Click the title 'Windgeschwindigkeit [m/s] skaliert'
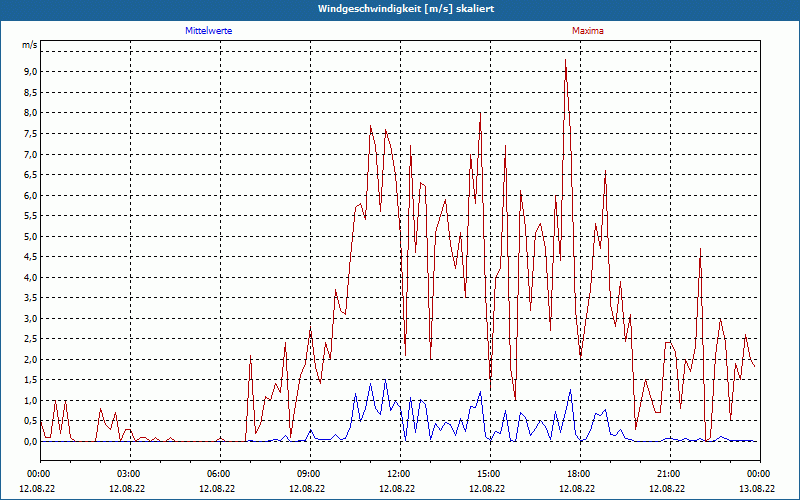 406,9
